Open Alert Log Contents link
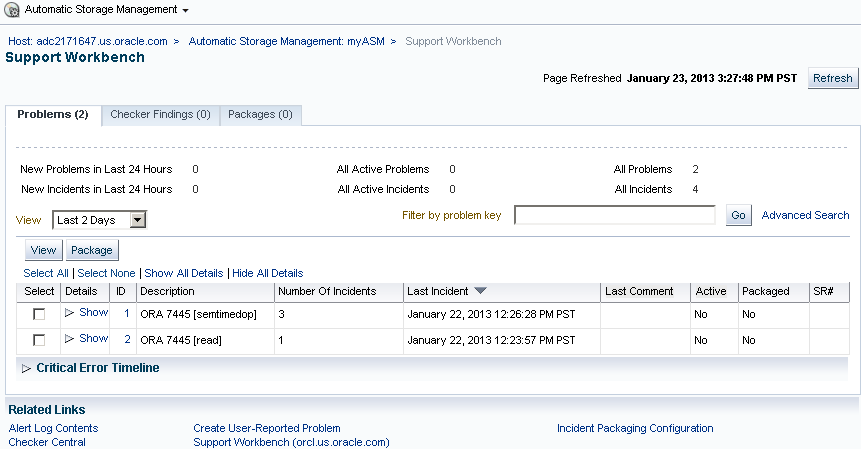Viewport: 861px width, 449px height. pyautogui.click(x=53, y=428)
